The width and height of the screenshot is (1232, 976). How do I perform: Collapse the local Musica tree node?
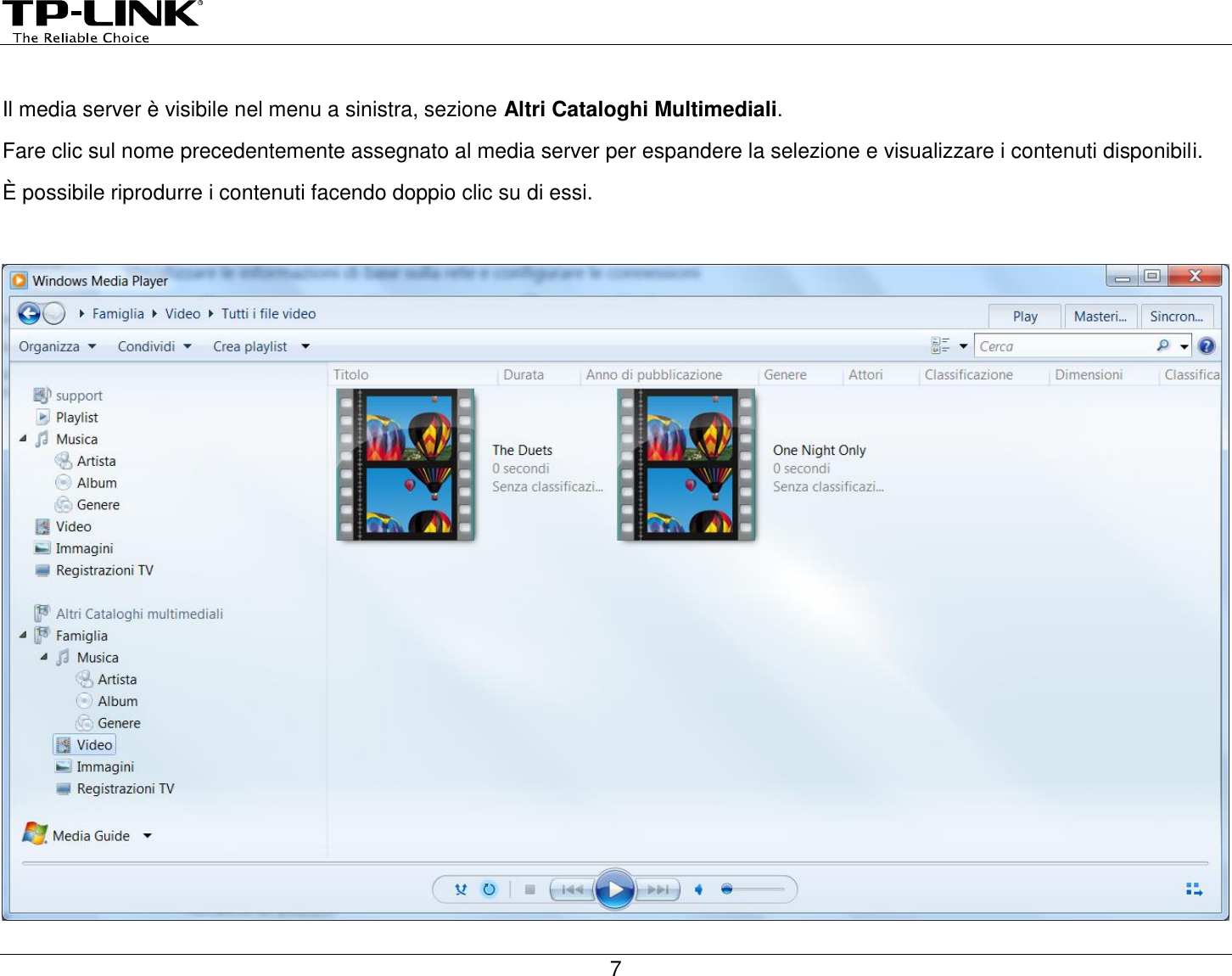(x=23, y=439)
